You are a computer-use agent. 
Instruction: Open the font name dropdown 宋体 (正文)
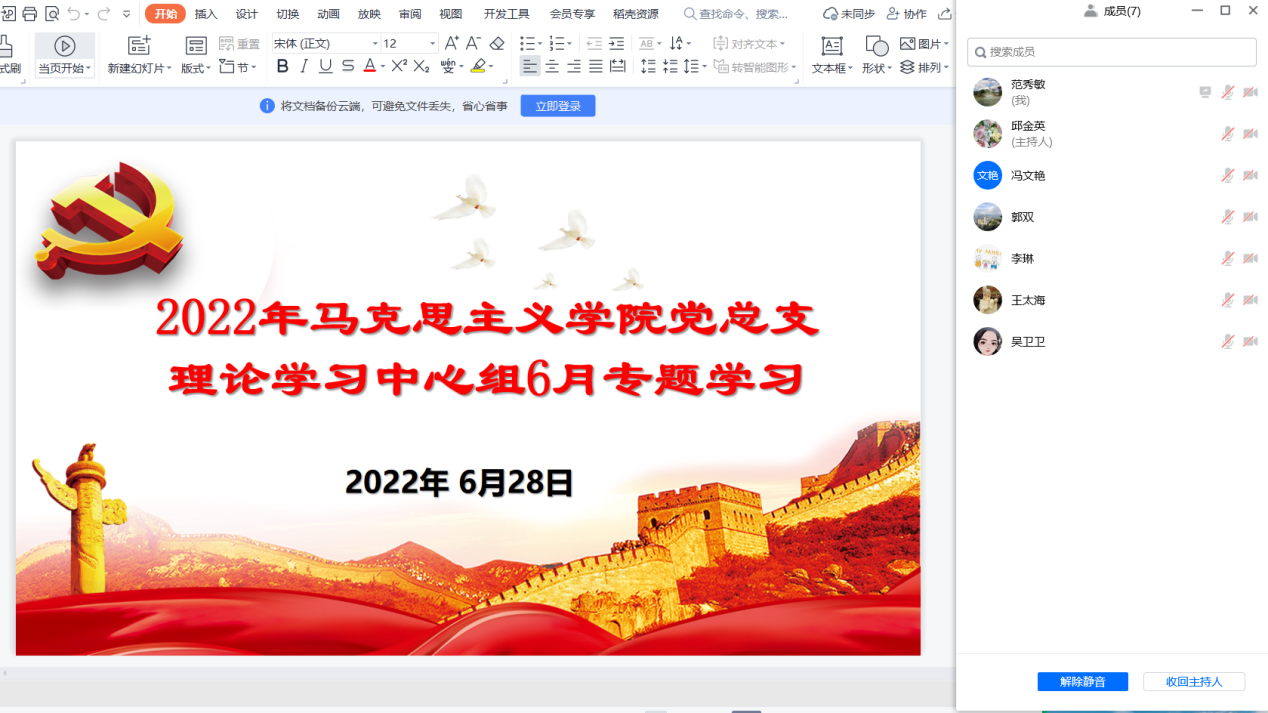click(375, 44)
